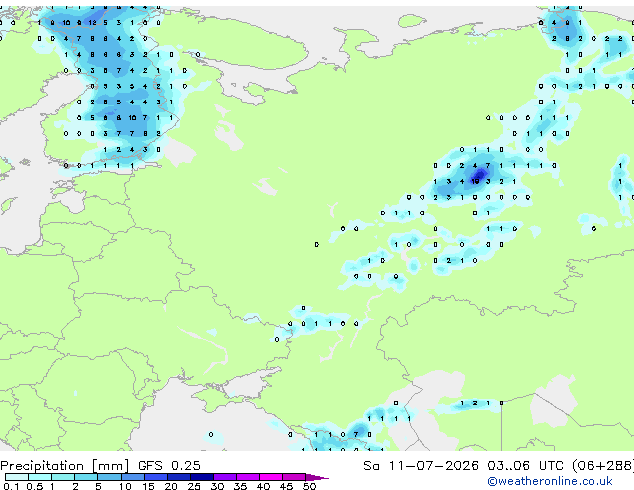
Task: Click the 'GFS 0.25' model label
Action: point(169,466)
